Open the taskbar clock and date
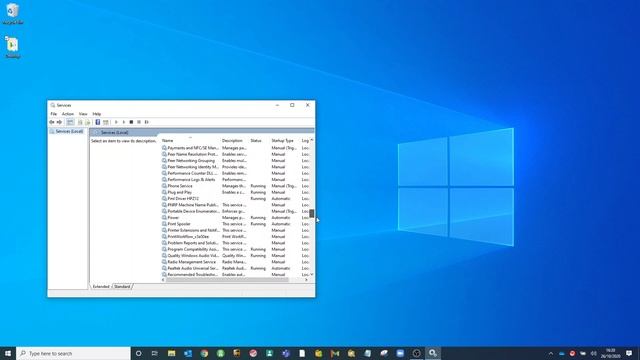This screenshot has height=360, width=640. coord(610,353)
